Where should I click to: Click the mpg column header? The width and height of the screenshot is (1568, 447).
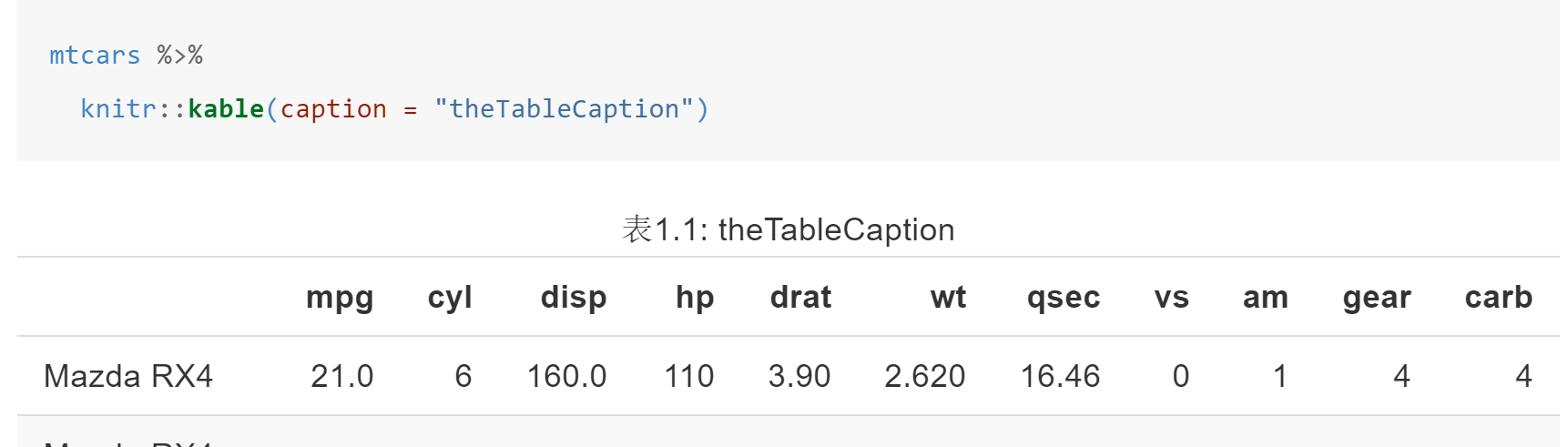[x=340, y=299]
